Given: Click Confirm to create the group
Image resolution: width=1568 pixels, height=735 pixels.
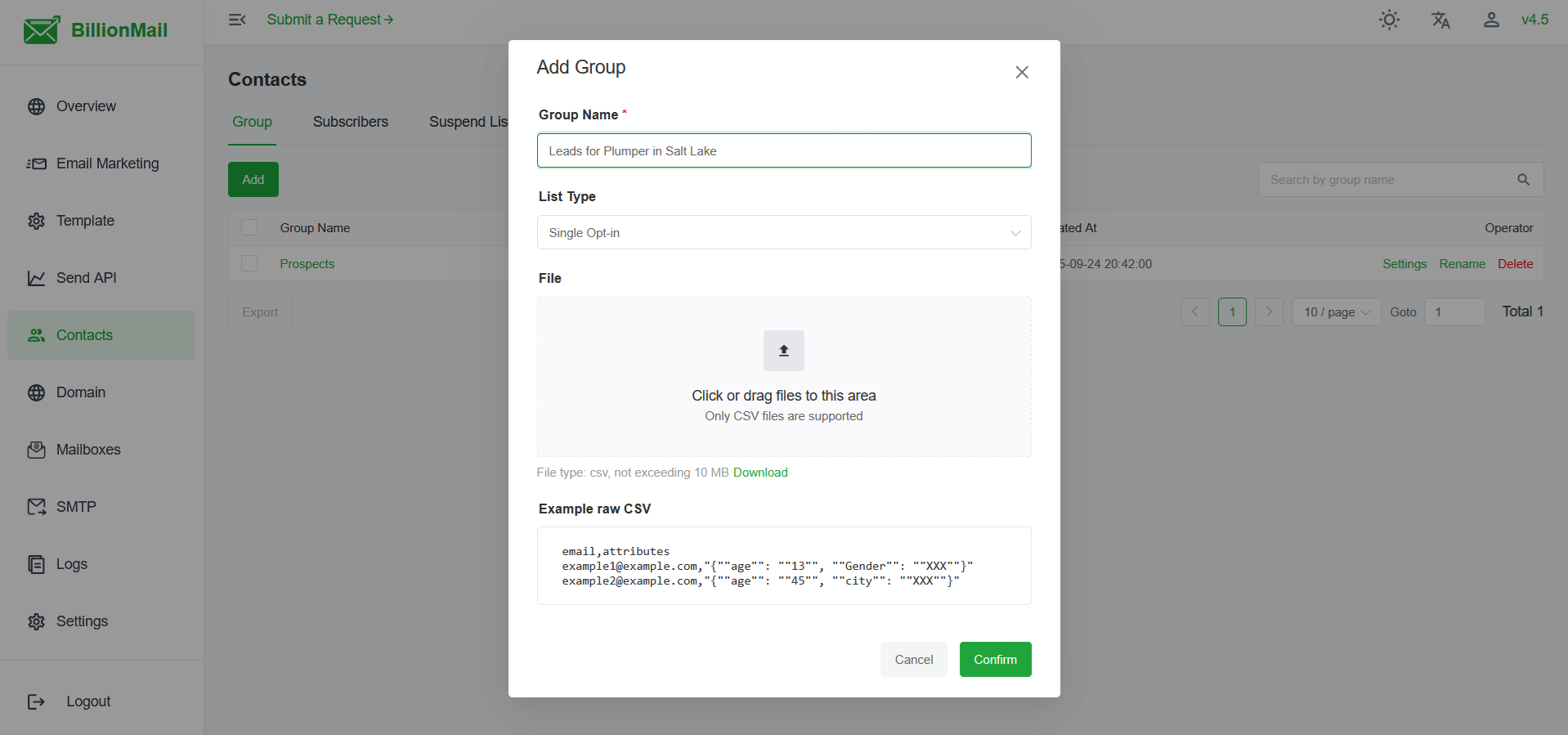Looking at the screenshot, I should point(995,659).
